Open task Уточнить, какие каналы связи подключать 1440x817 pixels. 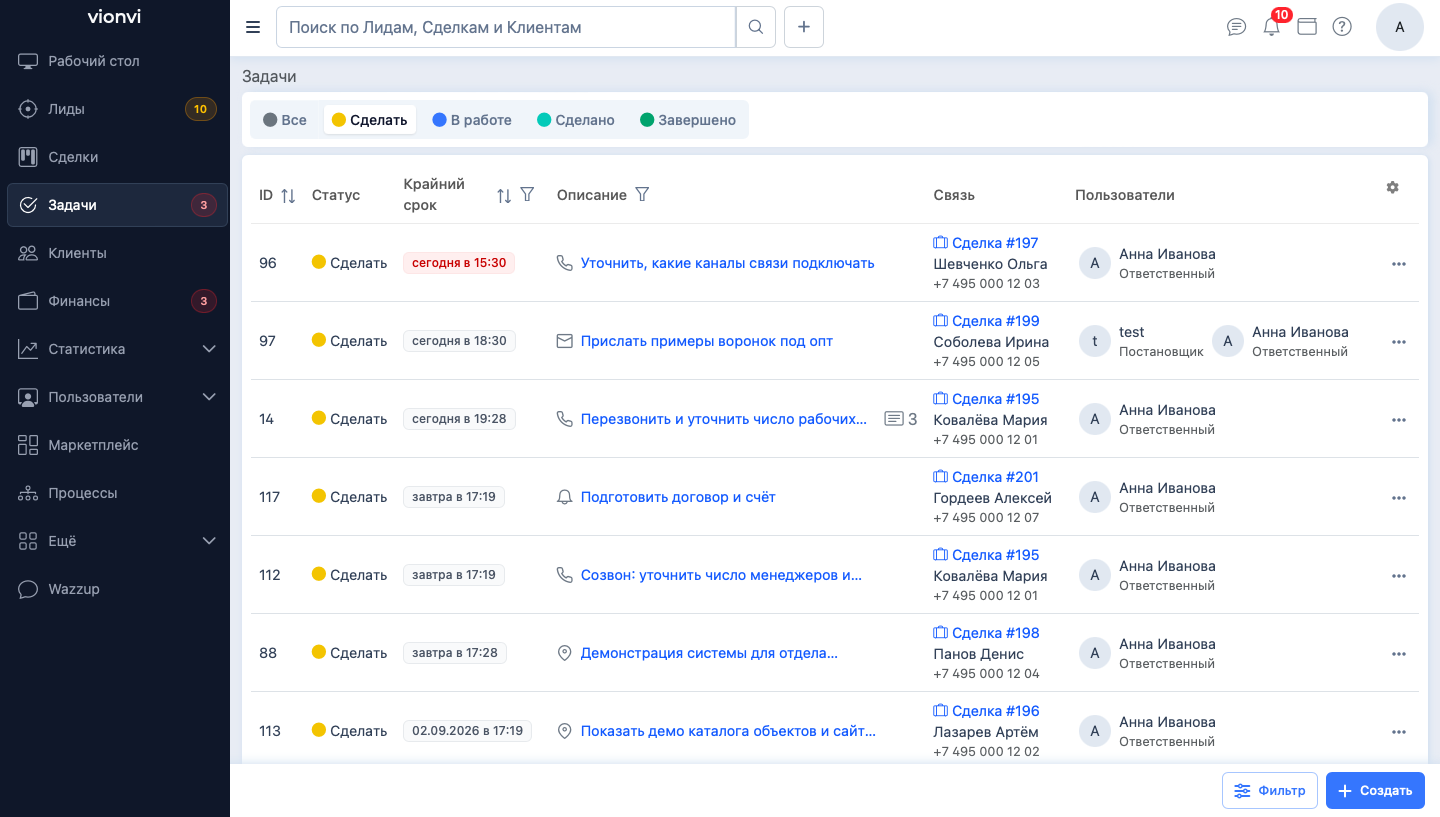point(728,263)
